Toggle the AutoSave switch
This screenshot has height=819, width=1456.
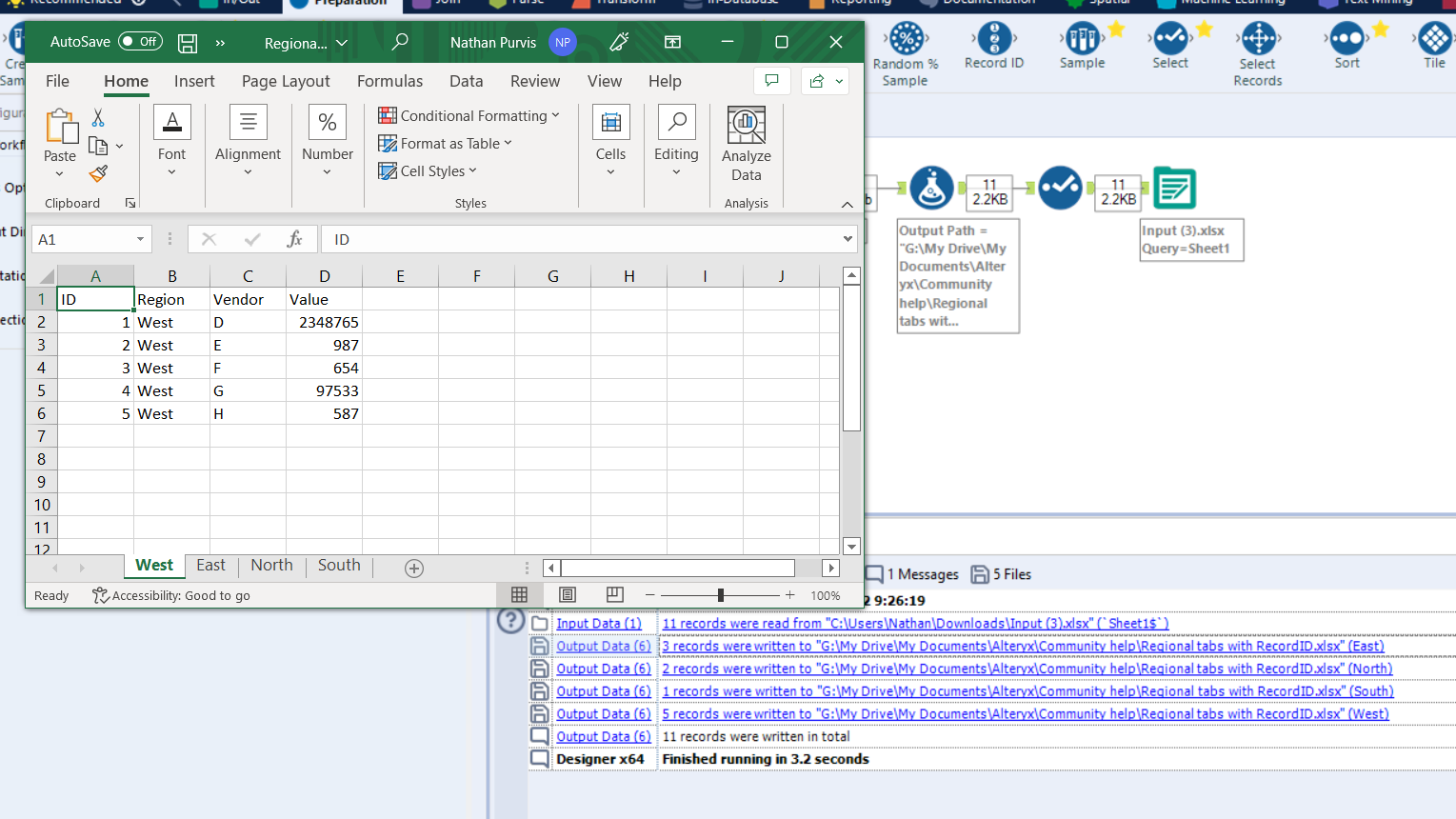click(x=140, y=41)
